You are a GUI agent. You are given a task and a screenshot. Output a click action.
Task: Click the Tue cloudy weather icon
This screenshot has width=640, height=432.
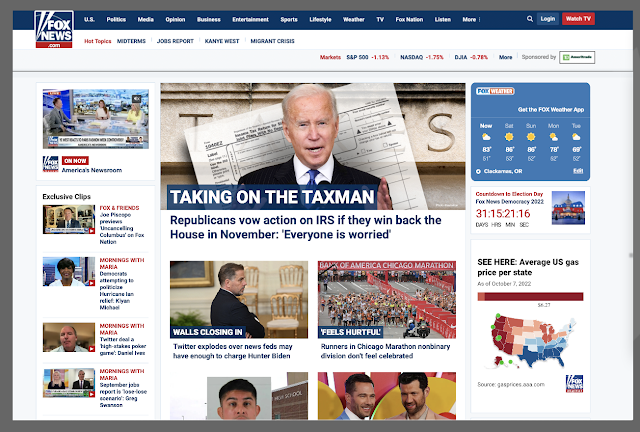click(576, 137)
